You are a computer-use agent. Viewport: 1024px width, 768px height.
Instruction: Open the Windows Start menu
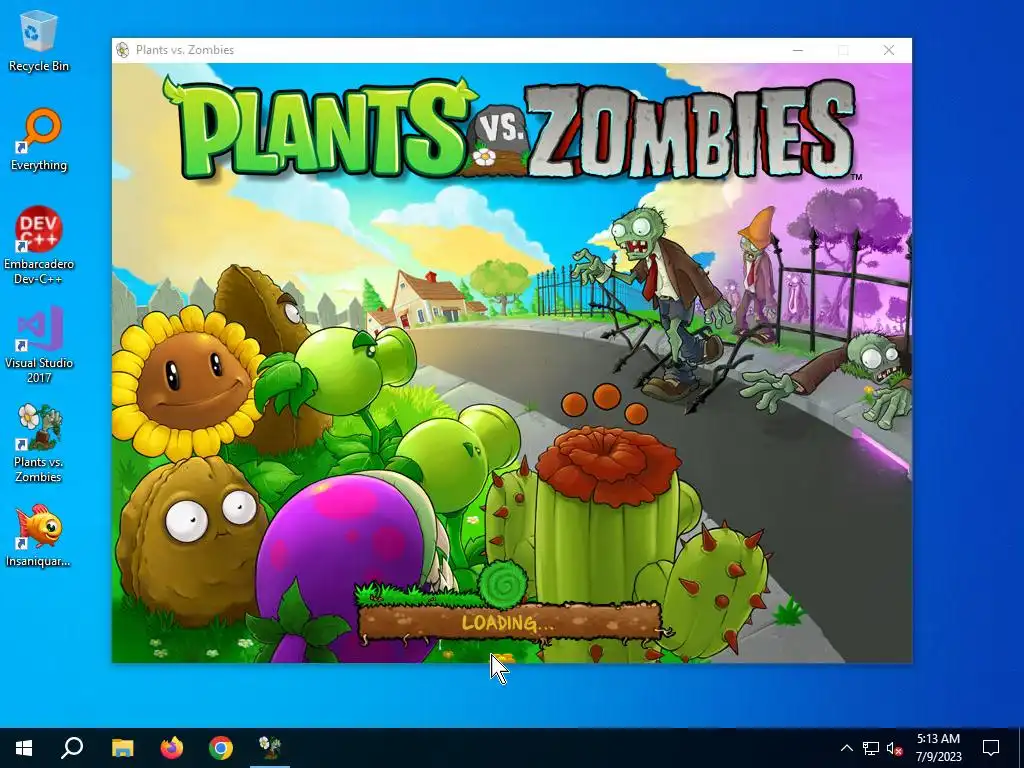(x=24, y=748)
